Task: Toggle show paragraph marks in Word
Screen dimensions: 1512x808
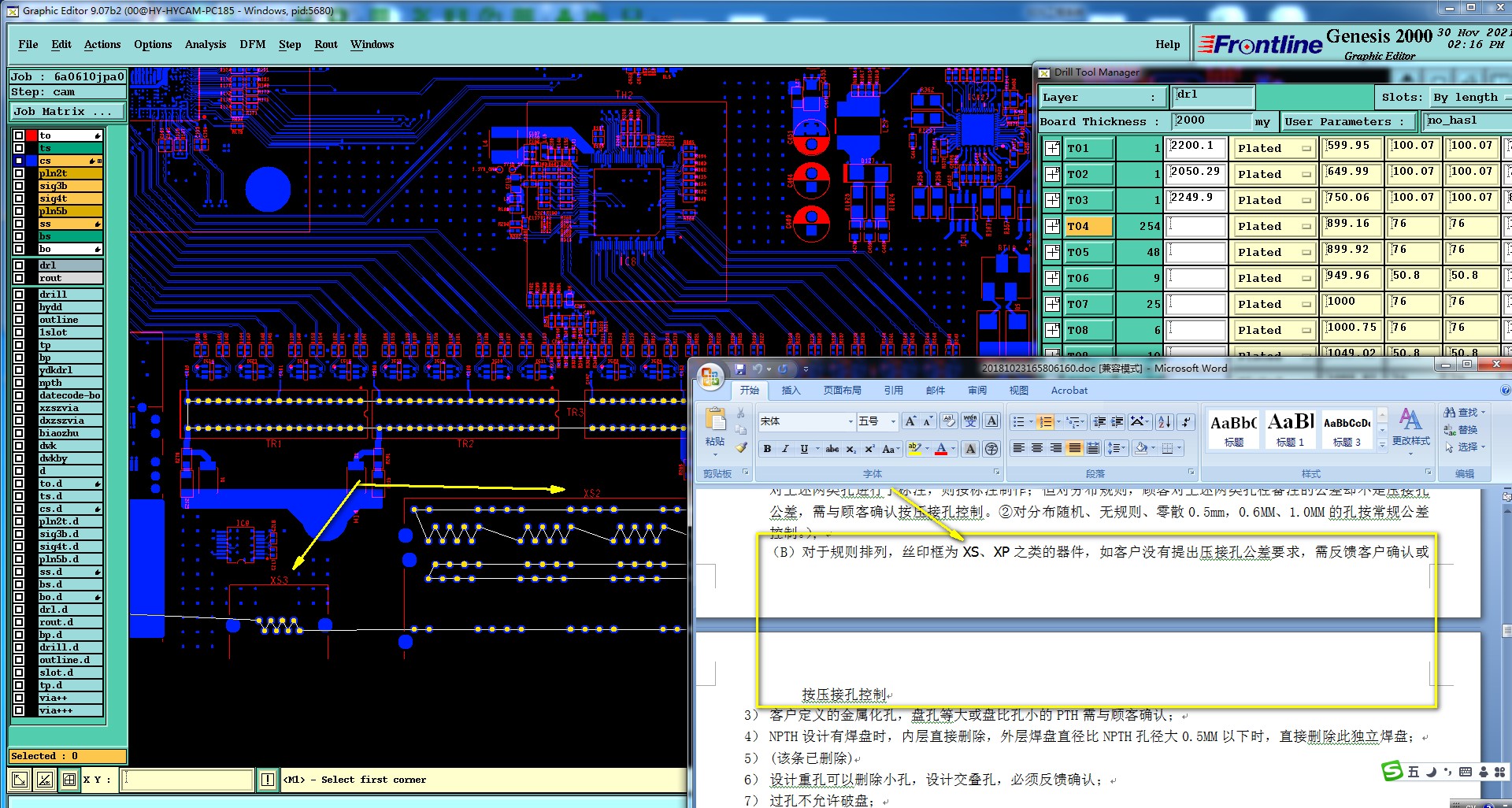Action: [x=1187, y=421]
